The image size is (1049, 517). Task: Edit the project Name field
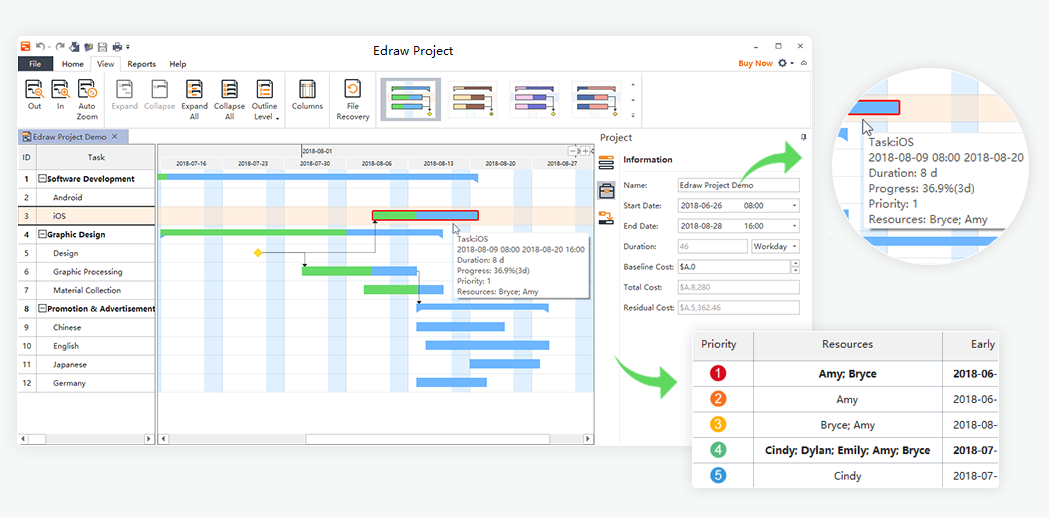point(739,185)
